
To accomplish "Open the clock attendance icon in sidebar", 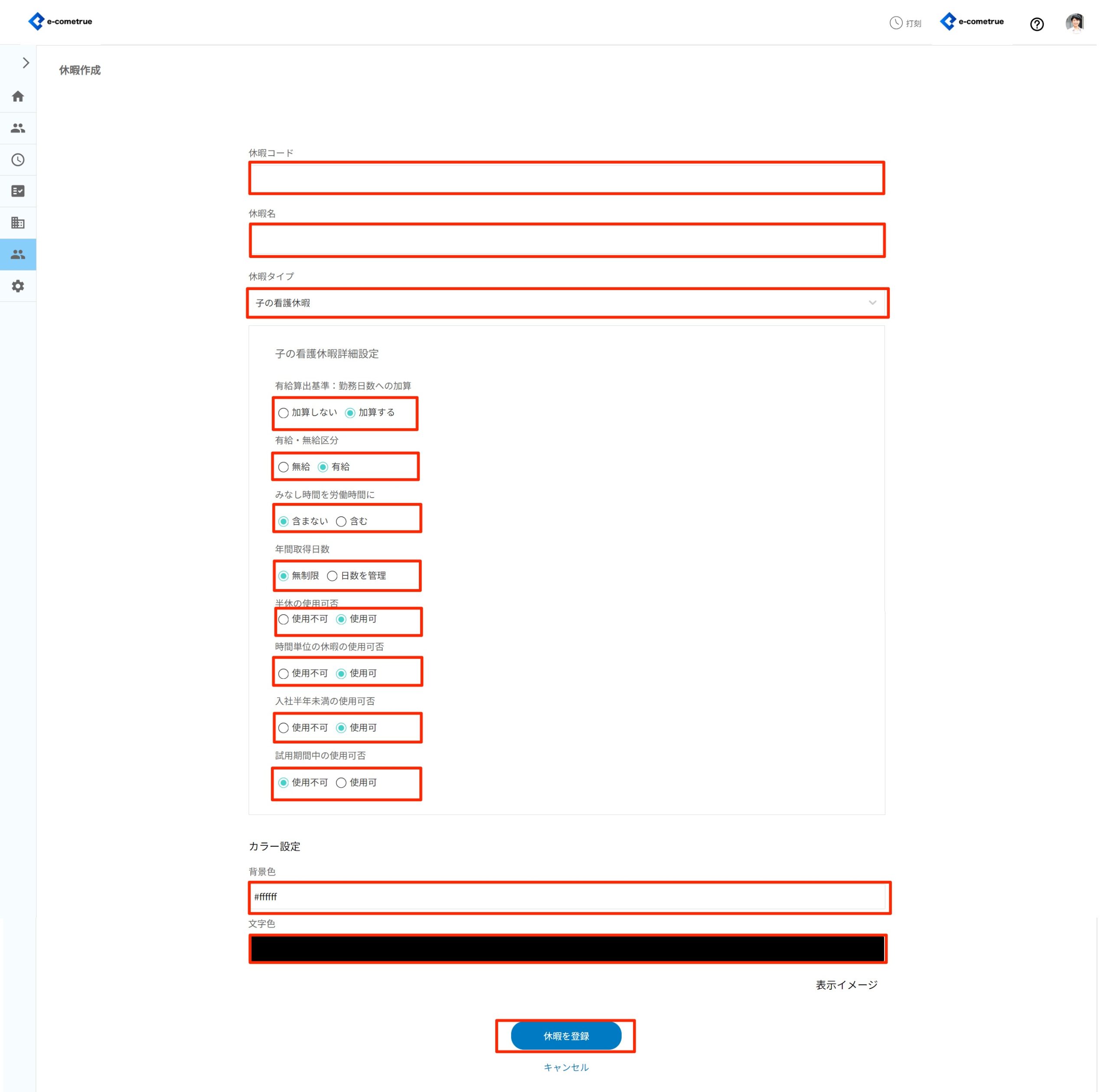I will click(x=18, y=160).
